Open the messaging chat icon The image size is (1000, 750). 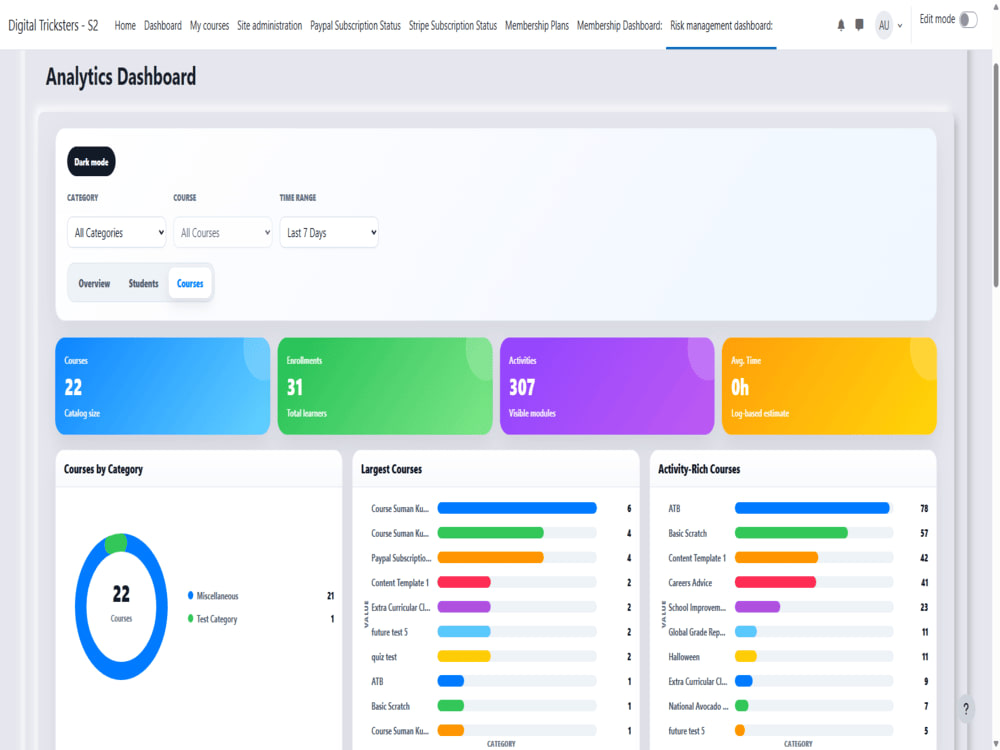click(x=859, y=25)
